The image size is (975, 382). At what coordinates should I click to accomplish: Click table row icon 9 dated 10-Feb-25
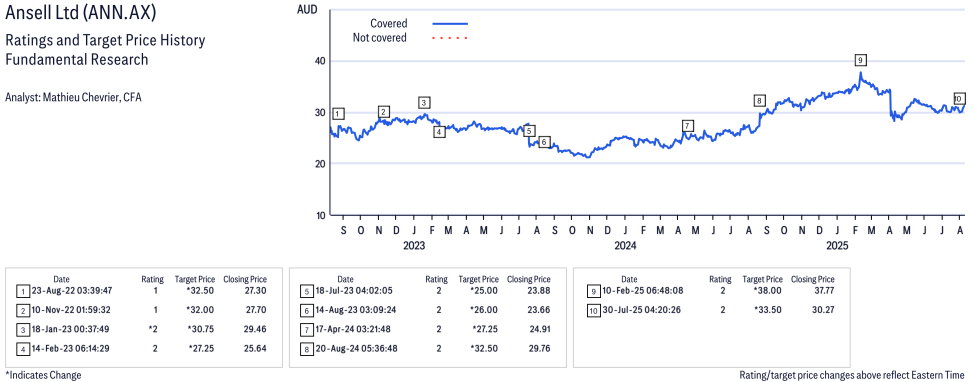593,290
